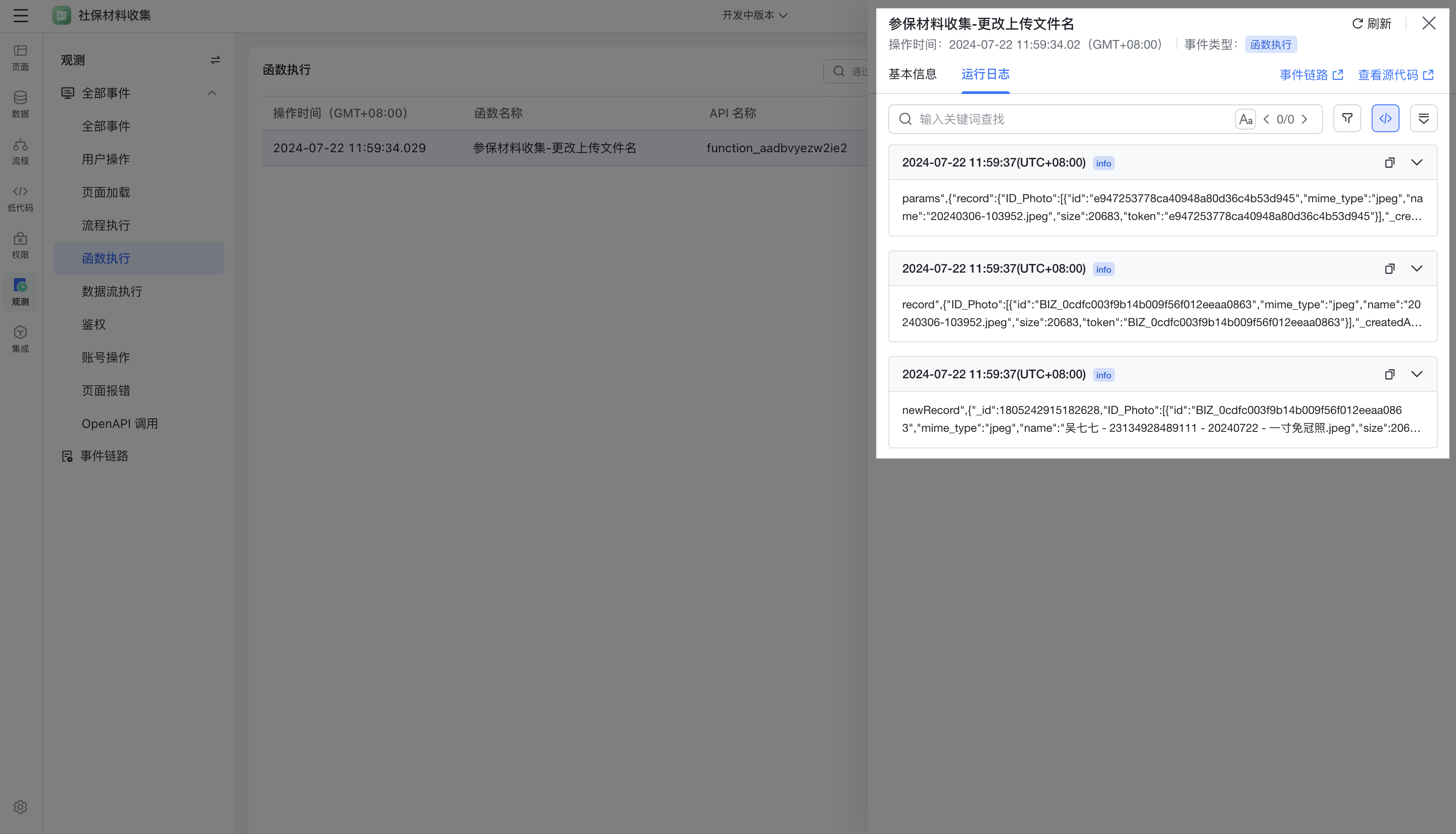The width and height of the screenshot is (1456, 834).
Task: Open the 事件链路 tree item
Action: click(104, 456)
